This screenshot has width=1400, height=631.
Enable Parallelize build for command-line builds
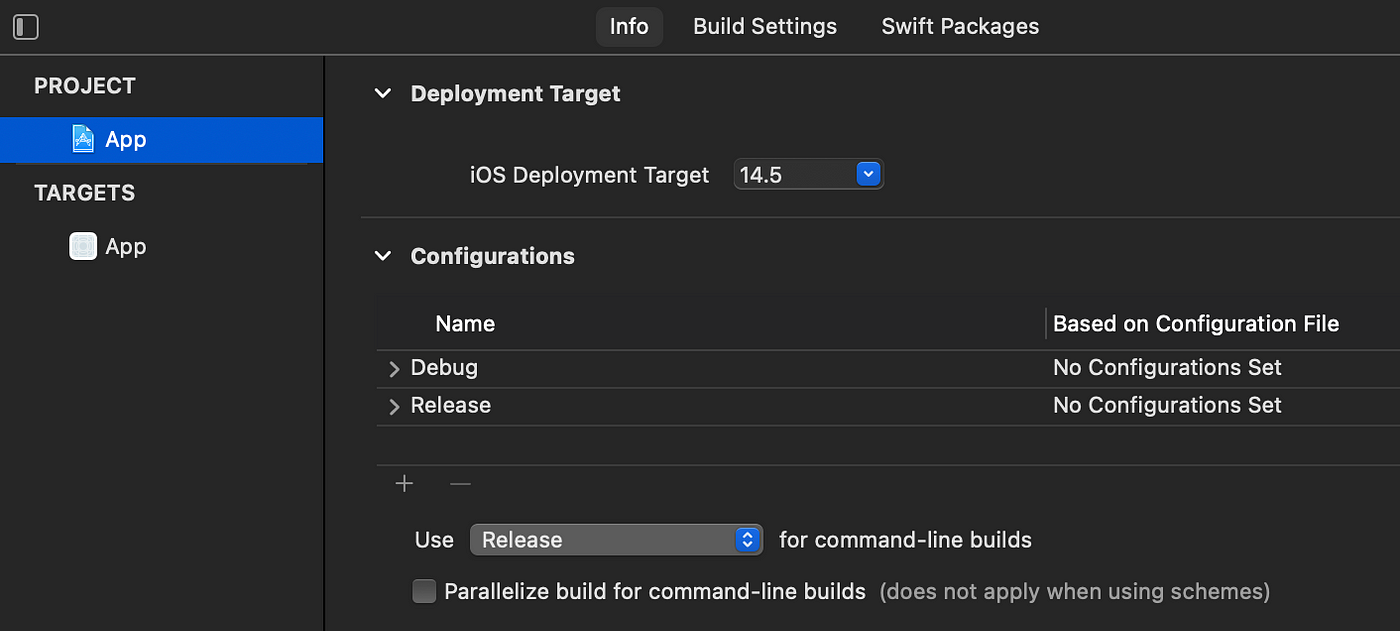pos(425,592)
